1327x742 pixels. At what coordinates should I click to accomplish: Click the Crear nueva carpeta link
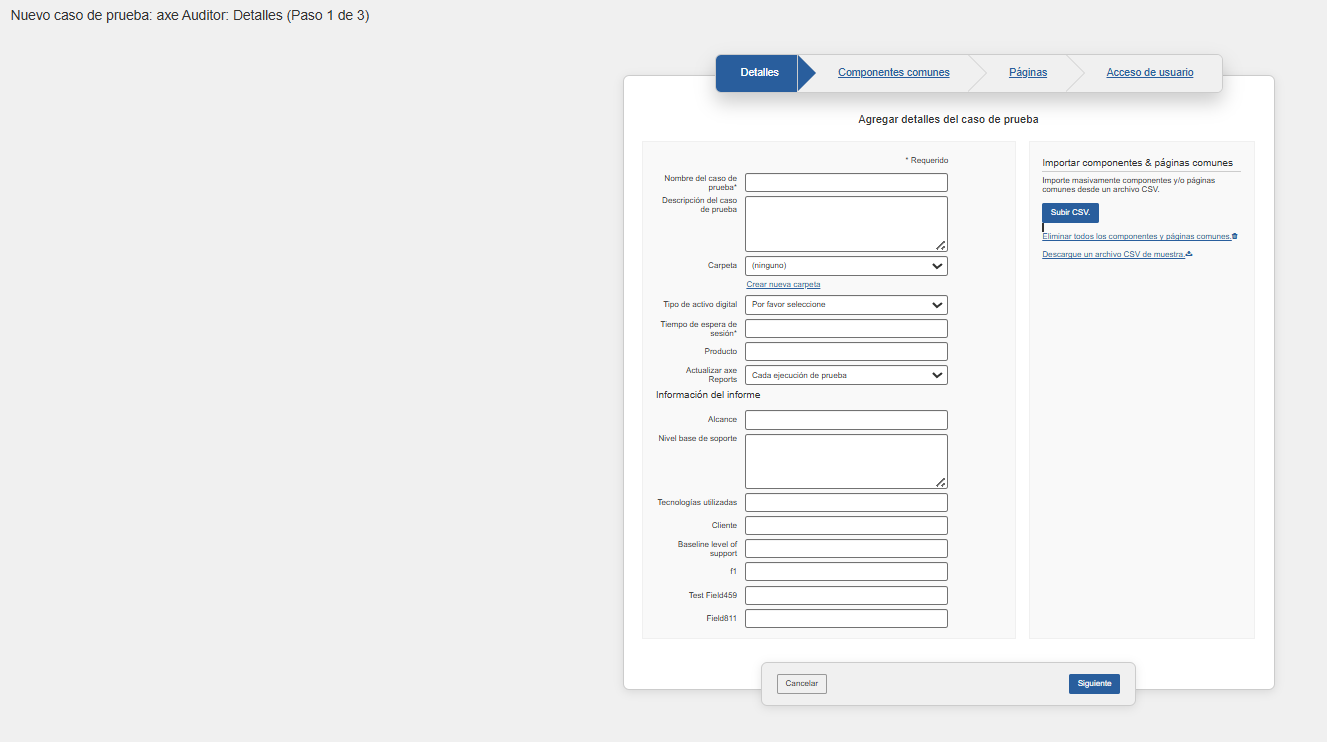click(x=783, y=285)
